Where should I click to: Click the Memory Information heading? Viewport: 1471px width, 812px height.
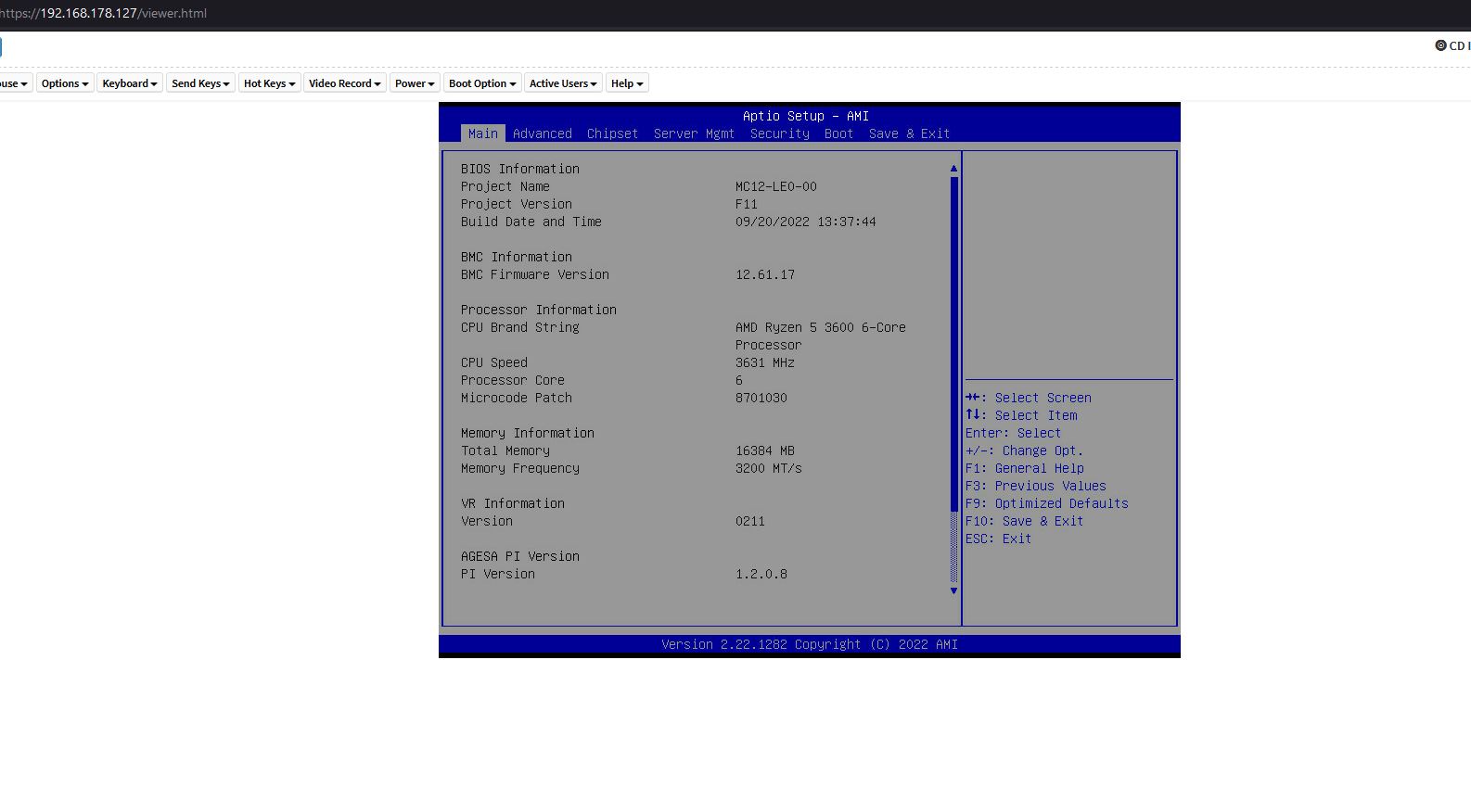[528, 433]
